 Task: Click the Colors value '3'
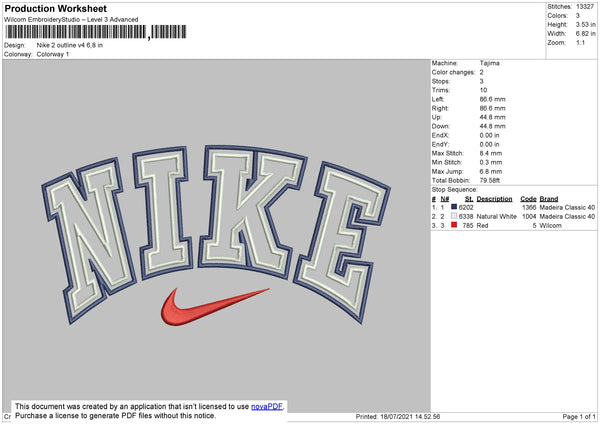pyautogui.click(x=578, y=16)
